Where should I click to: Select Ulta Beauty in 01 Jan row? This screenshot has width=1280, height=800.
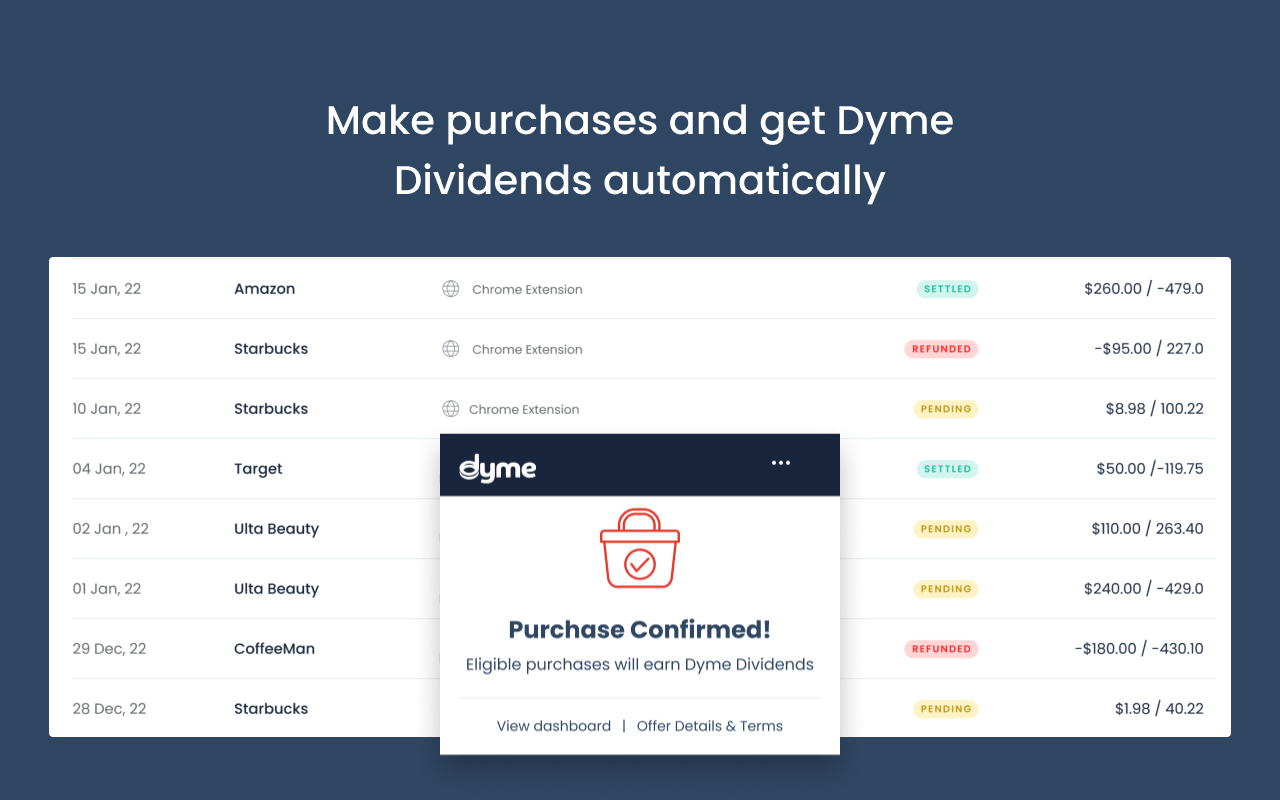(x=276, y=589)
